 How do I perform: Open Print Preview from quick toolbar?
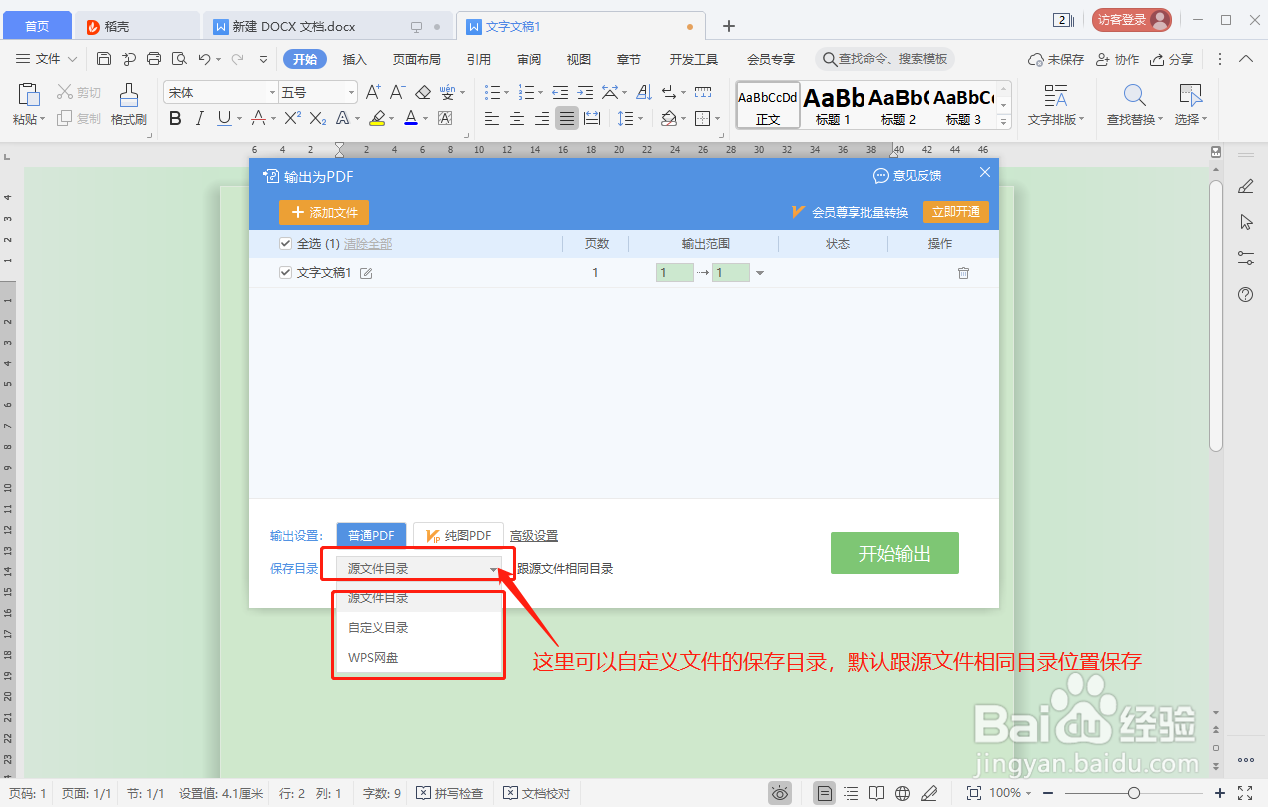179,59
